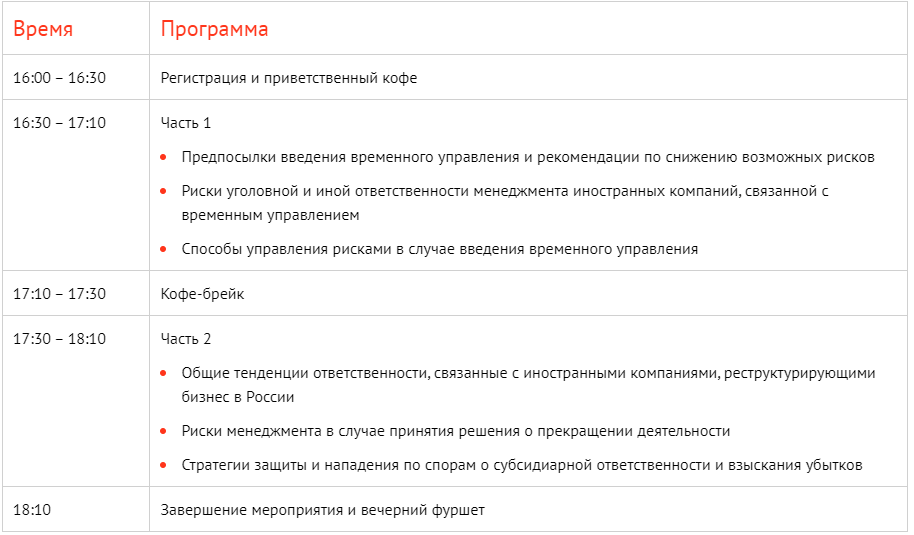Click the "Предпосылки введения временного управления" item
This screenshot has height=535, width=914.
pyautogui.click(x=528, y=157)
